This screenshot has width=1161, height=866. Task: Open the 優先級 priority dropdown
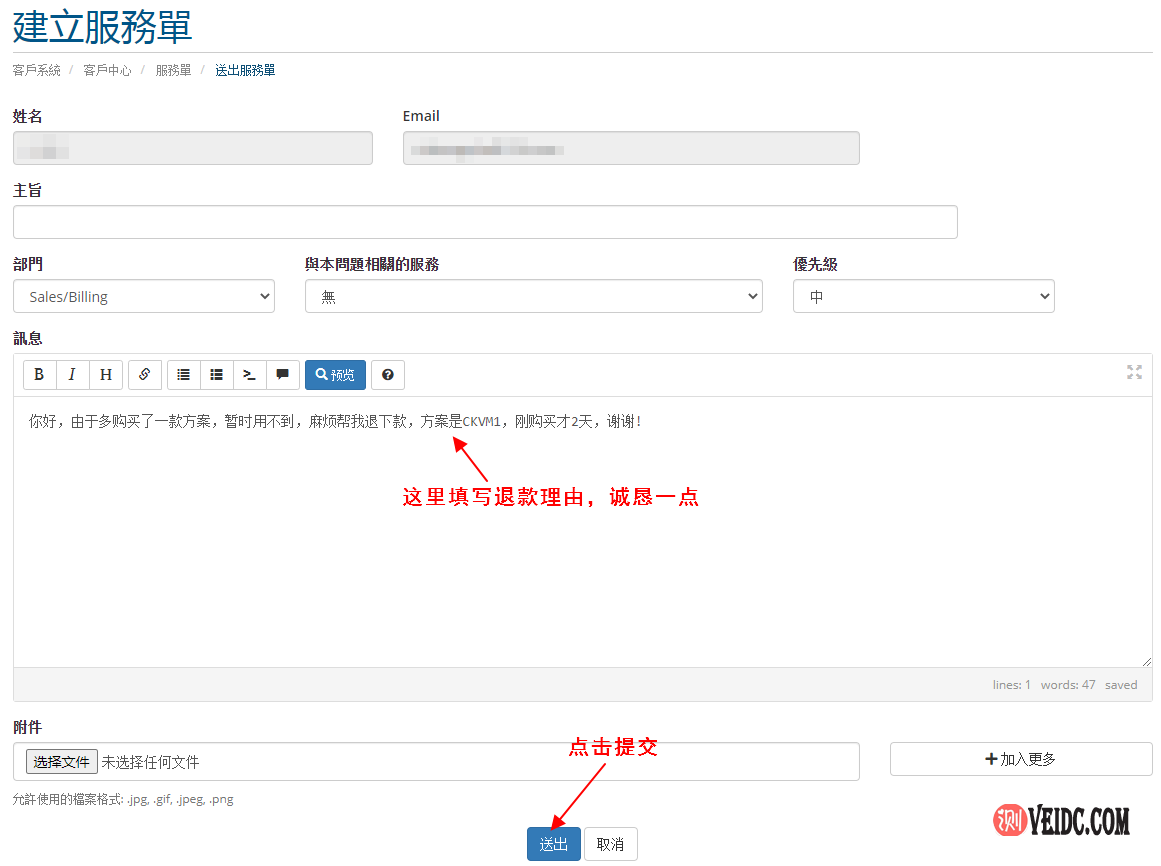(923, 297)
